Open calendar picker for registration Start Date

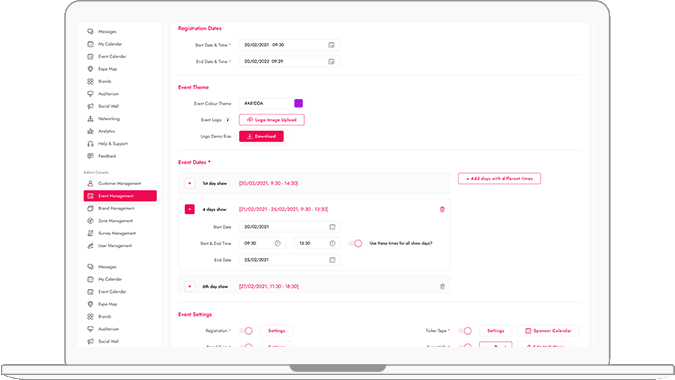point(331,45)
